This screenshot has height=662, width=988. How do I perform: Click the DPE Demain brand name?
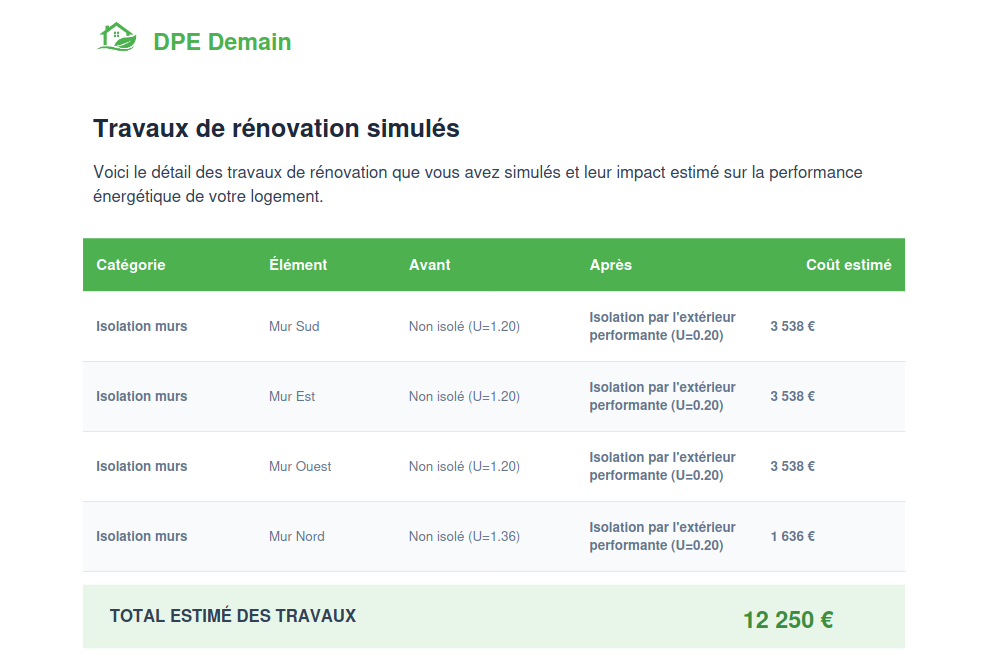point(222,42)
